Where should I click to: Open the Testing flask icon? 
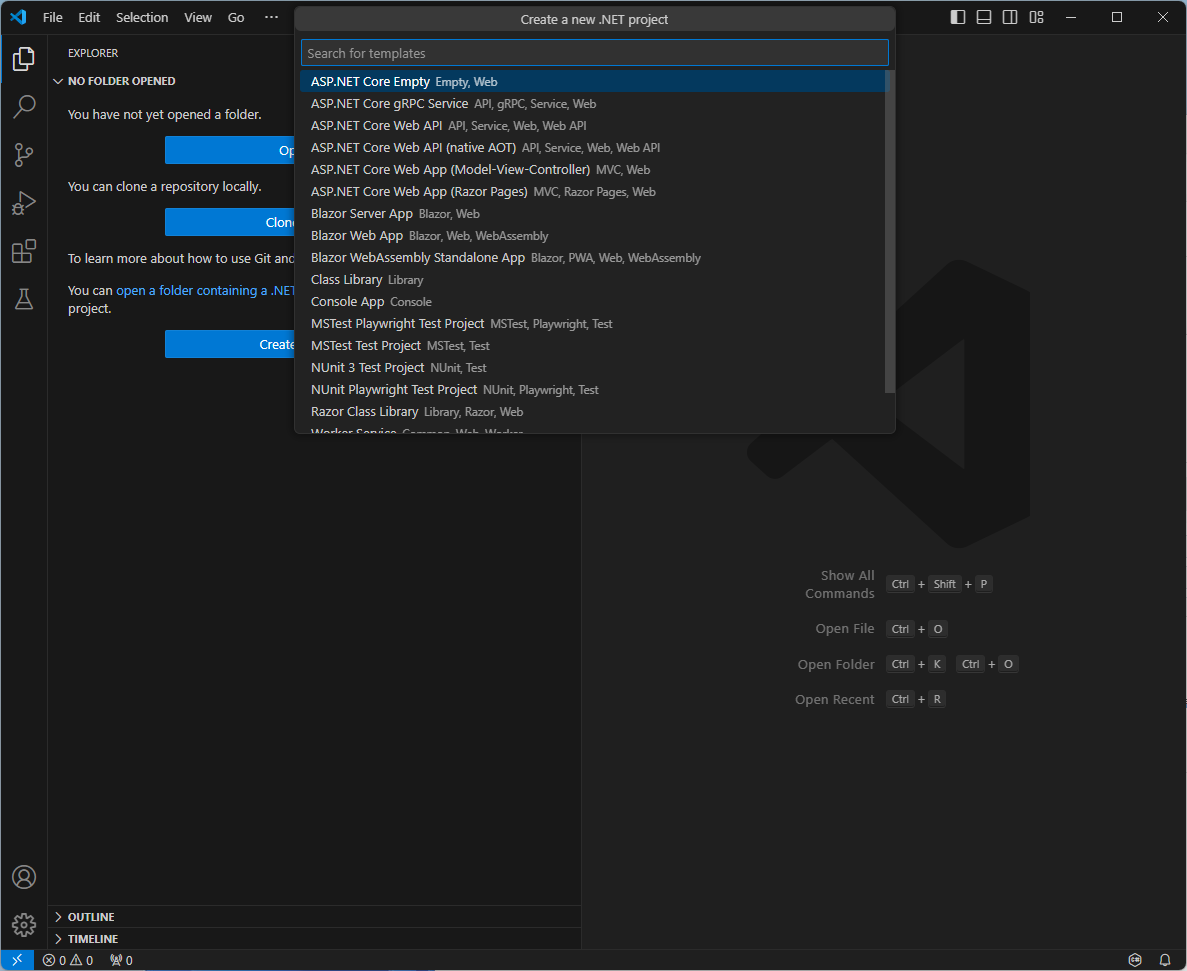23,300
